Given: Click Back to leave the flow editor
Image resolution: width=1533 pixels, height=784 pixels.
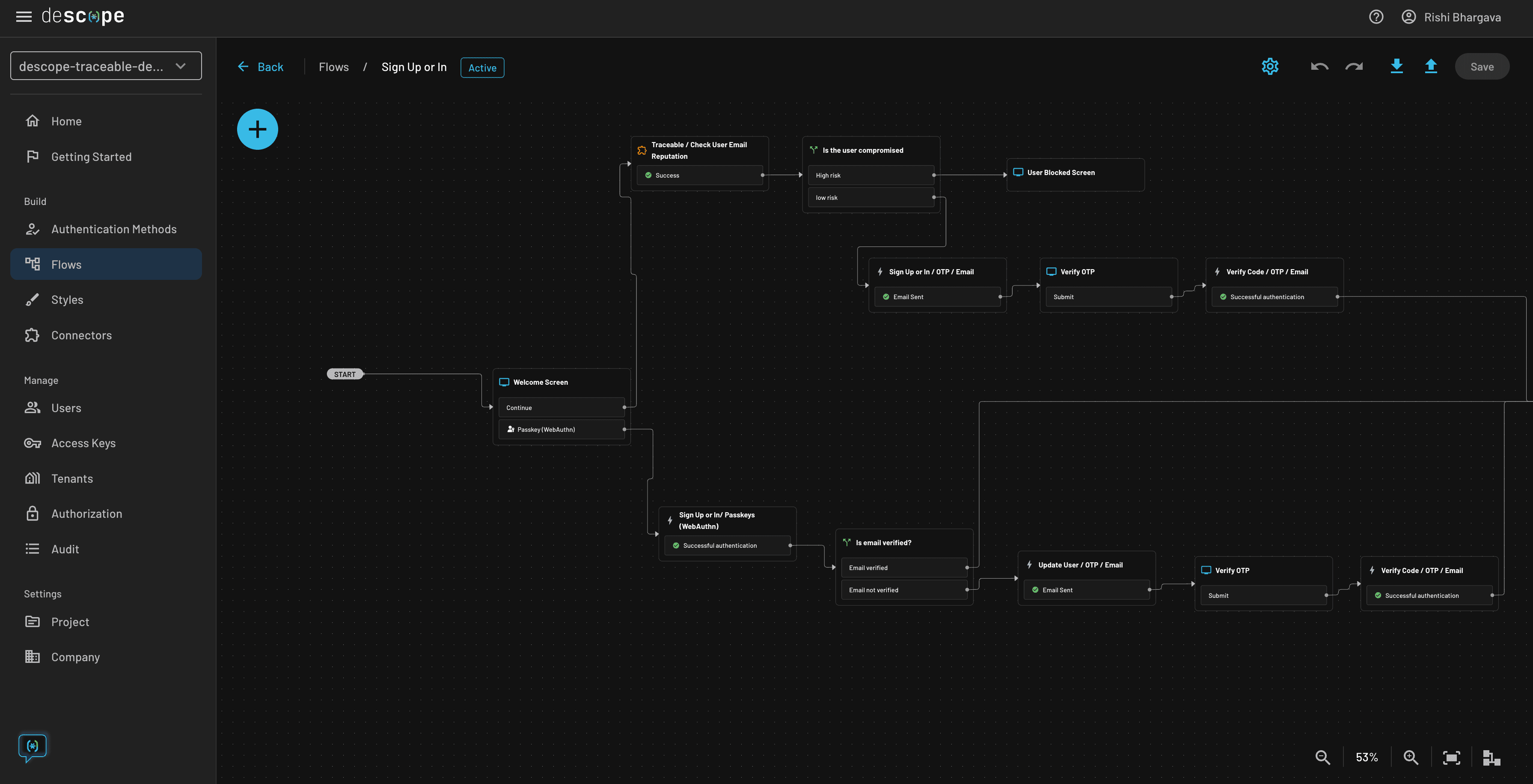Looking at the screenshot, I should [x=261, y=67].
